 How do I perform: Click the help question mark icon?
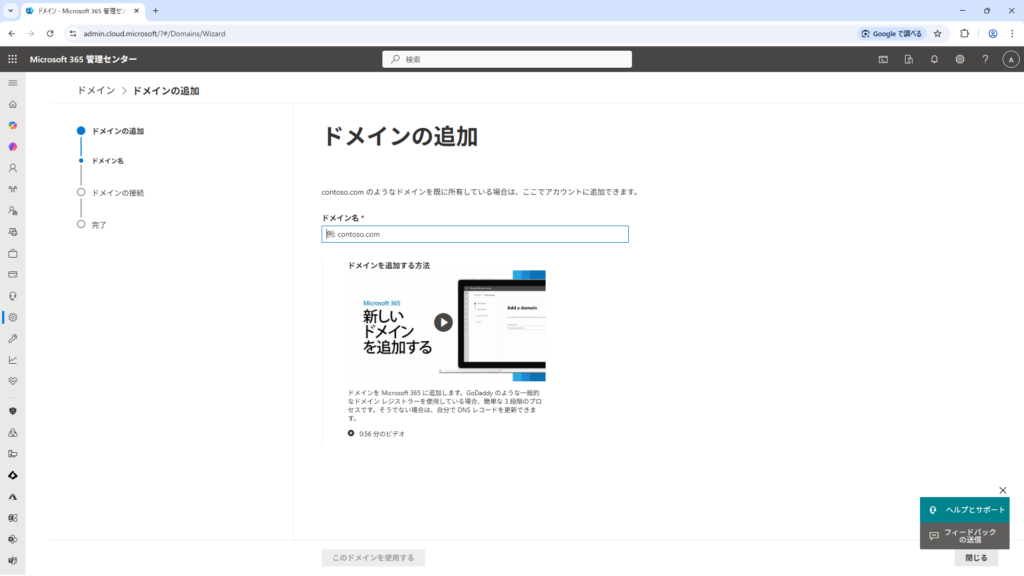(x=985, y=59)
